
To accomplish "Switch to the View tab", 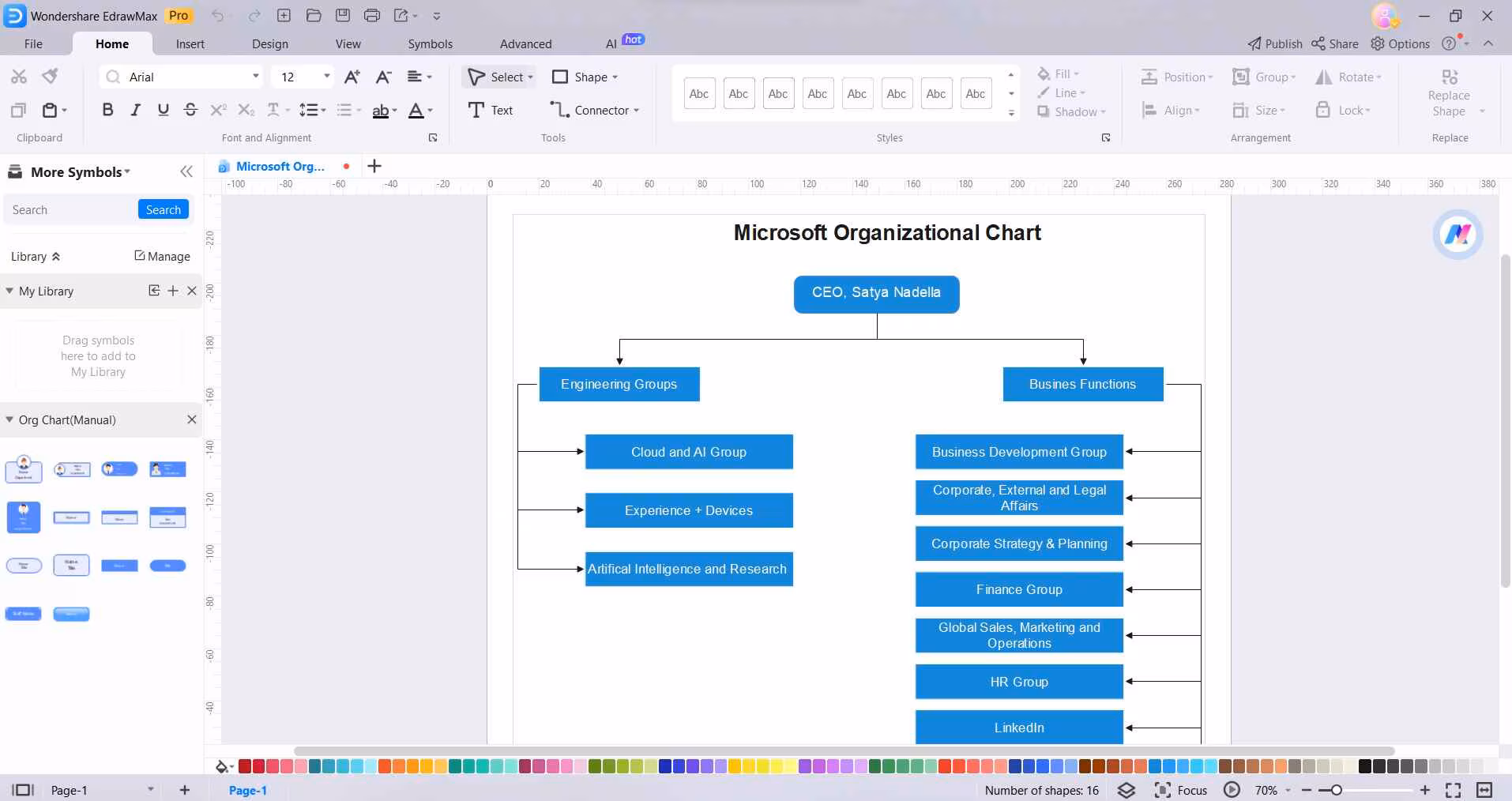I will point(348,44).
